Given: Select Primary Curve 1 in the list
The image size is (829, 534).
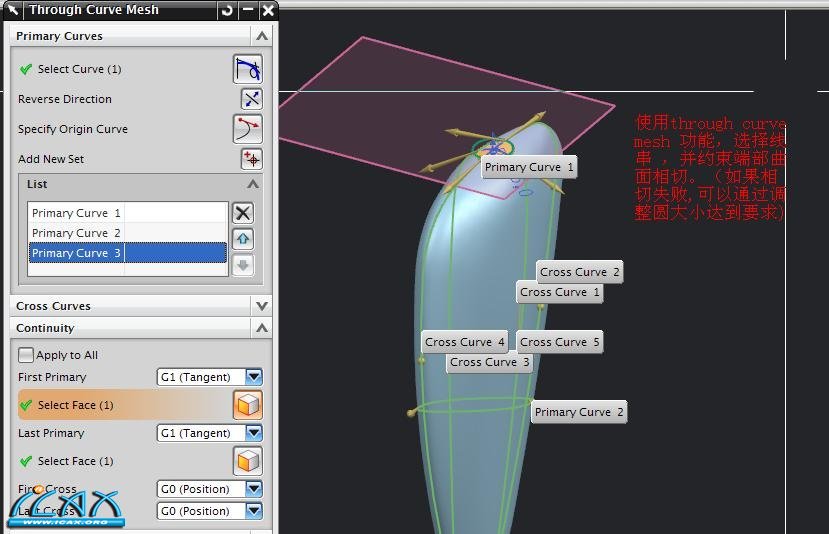Looking at the screenshot, I should (76, 213).
